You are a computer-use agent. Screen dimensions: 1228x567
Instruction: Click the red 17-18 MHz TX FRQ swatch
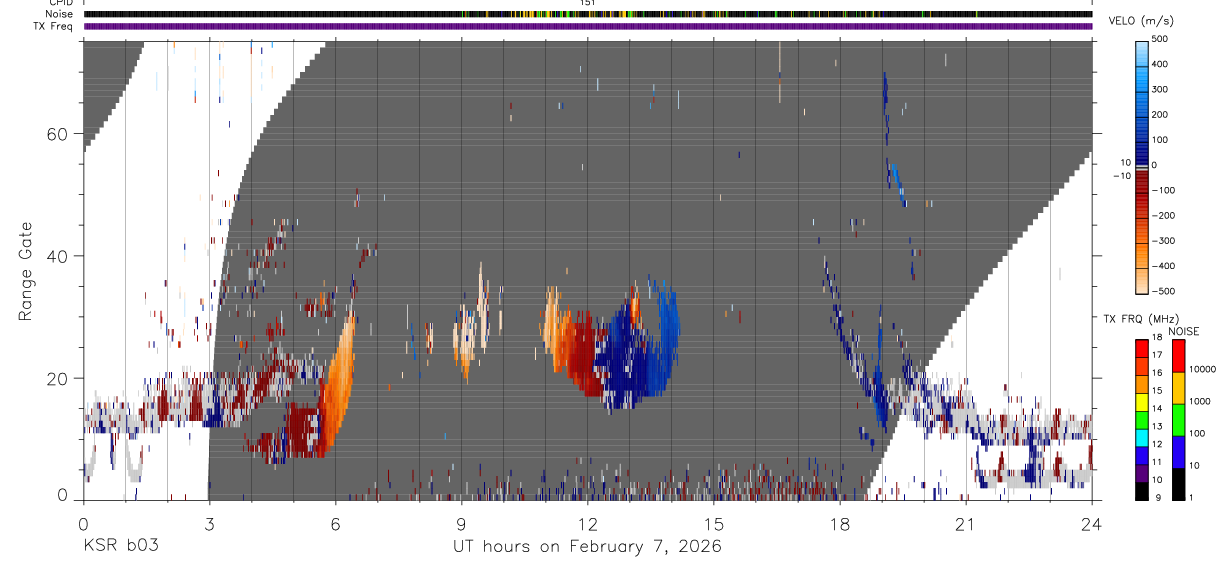[1142, 349]
